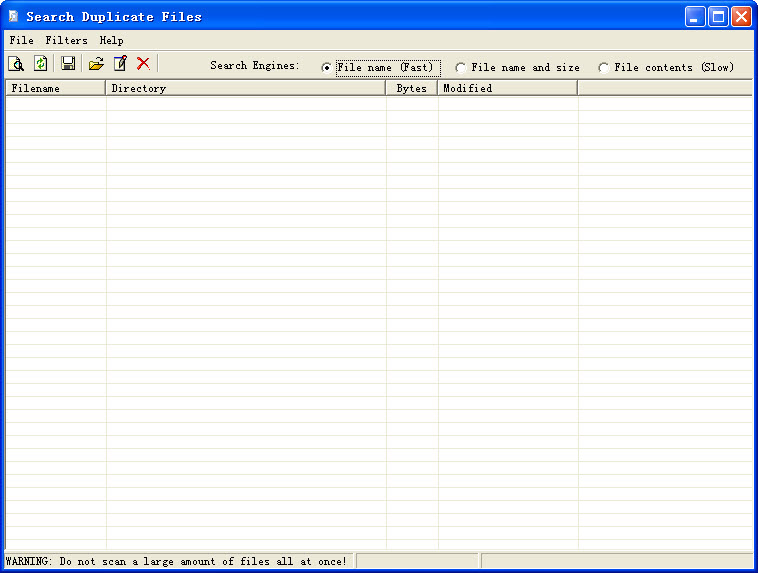758x573 pixels.
Task: Switch to File contents (Slow) engine
Action: pos(604,68)
